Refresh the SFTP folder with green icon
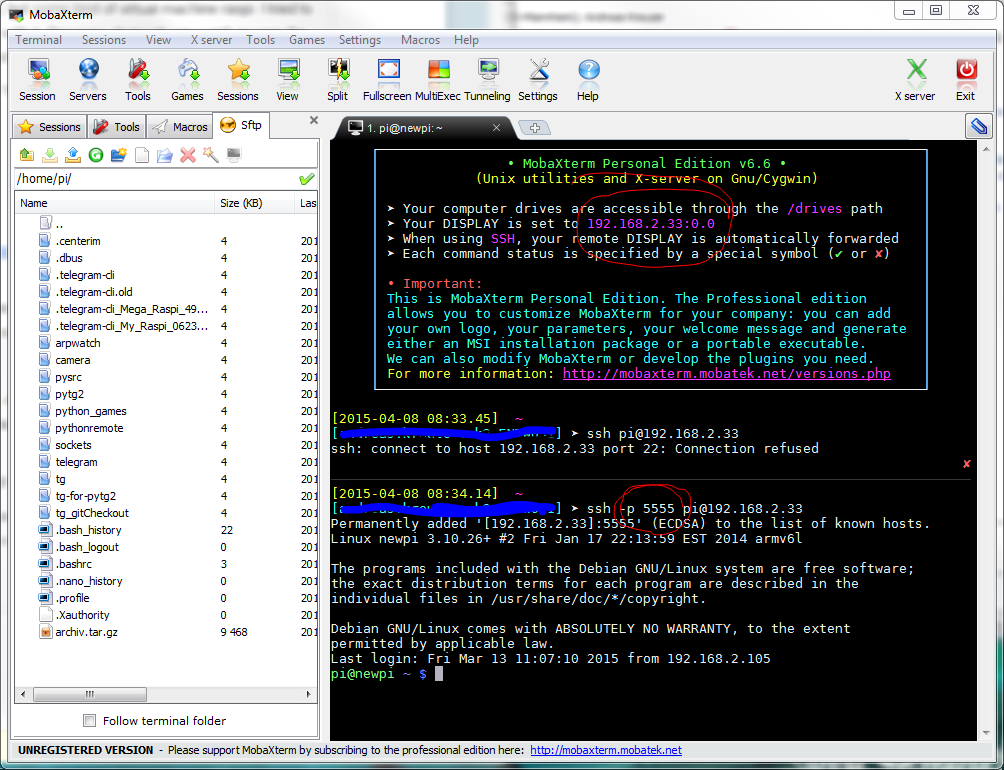The image size is (1004, 770). [96, 155]
